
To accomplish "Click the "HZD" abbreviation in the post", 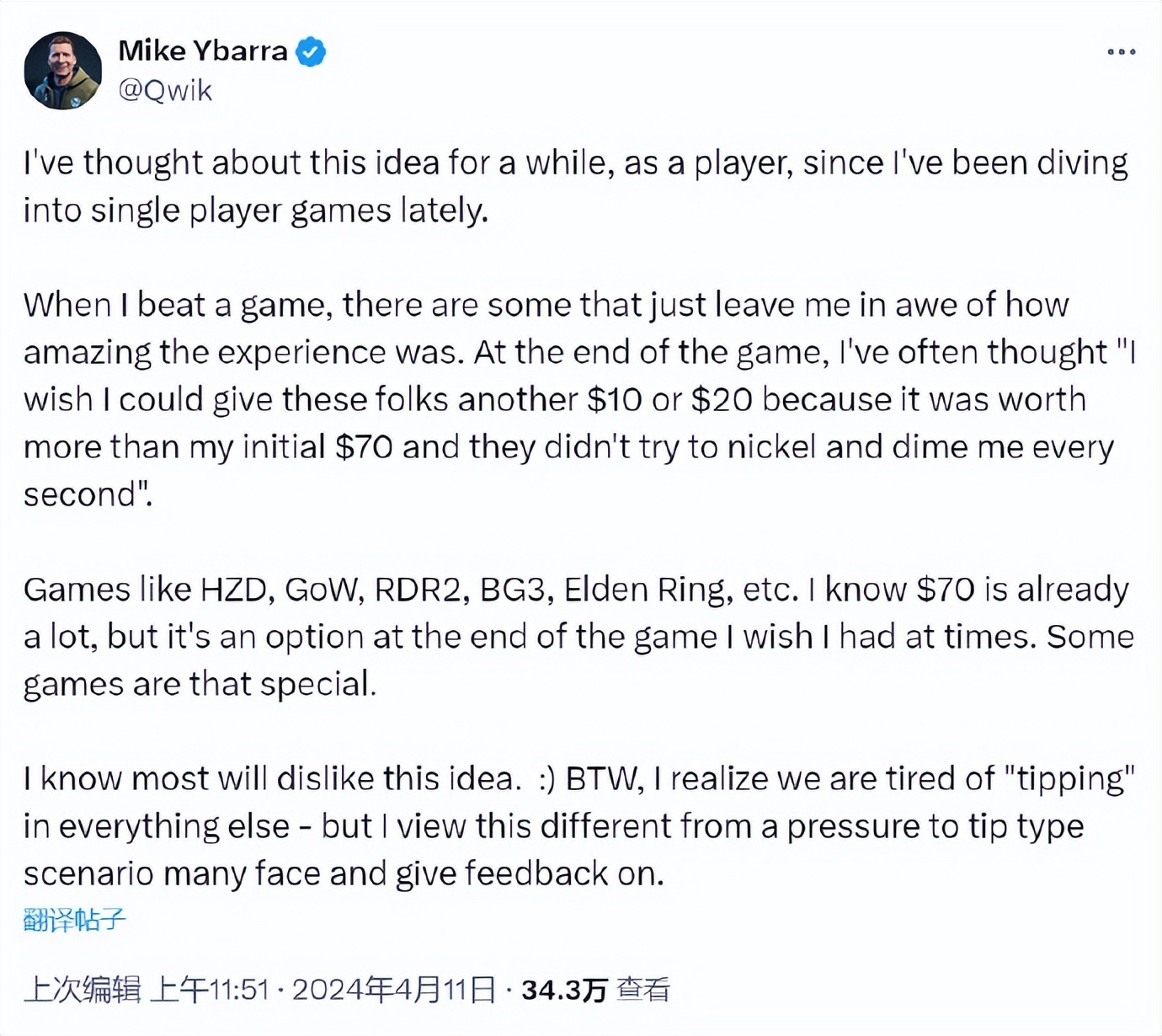I will coord(233,590).
